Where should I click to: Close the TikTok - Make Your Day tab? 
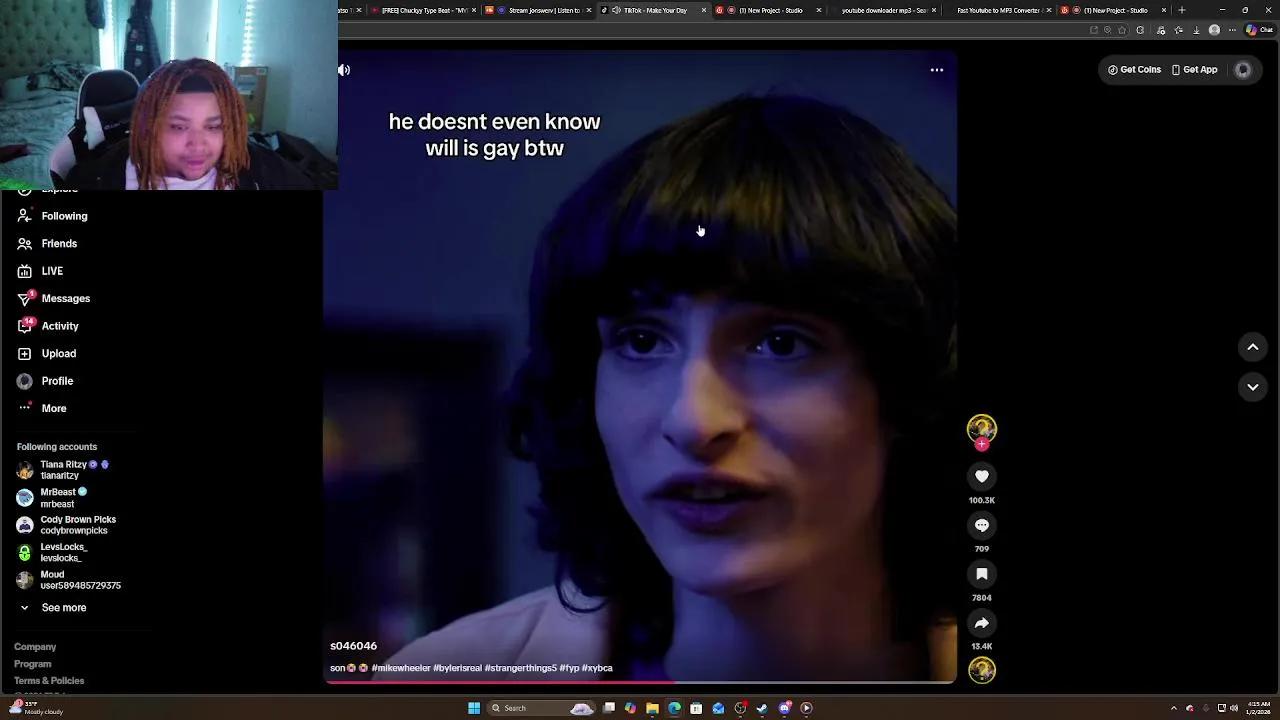point(704,10)
